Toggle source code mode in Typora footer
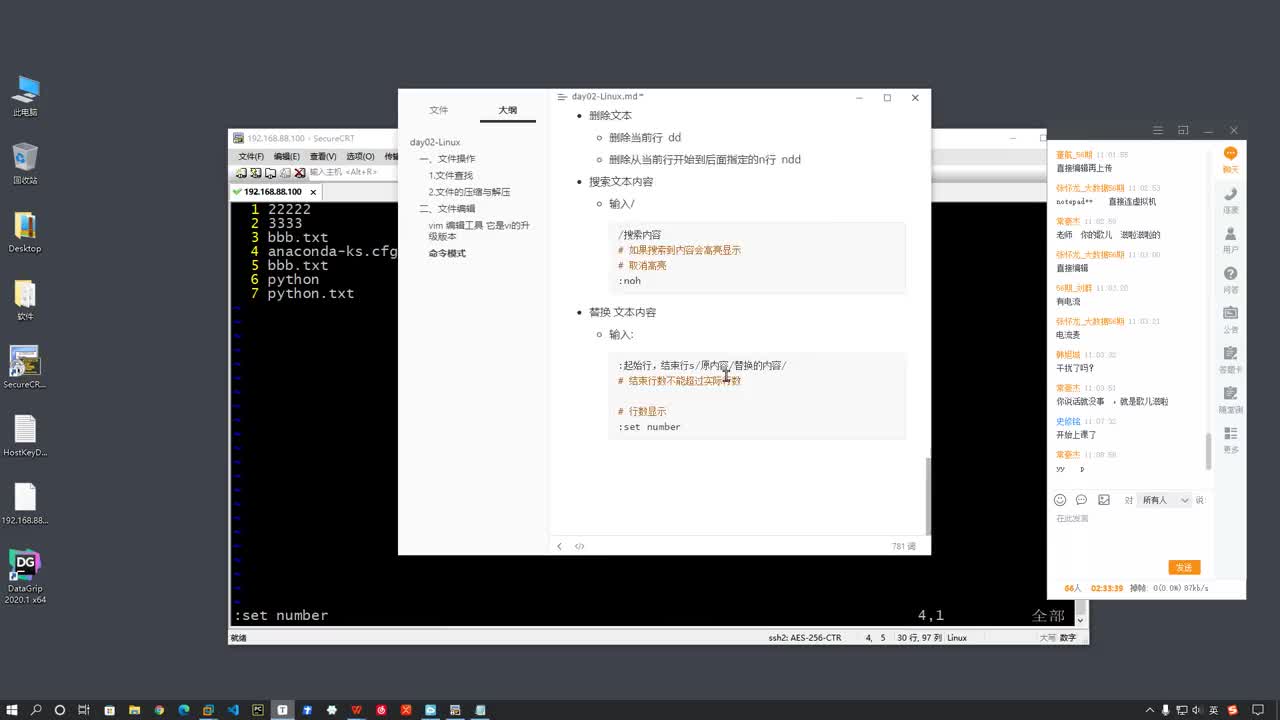The width and height of the screenshot is (1280, 720). 579,546
